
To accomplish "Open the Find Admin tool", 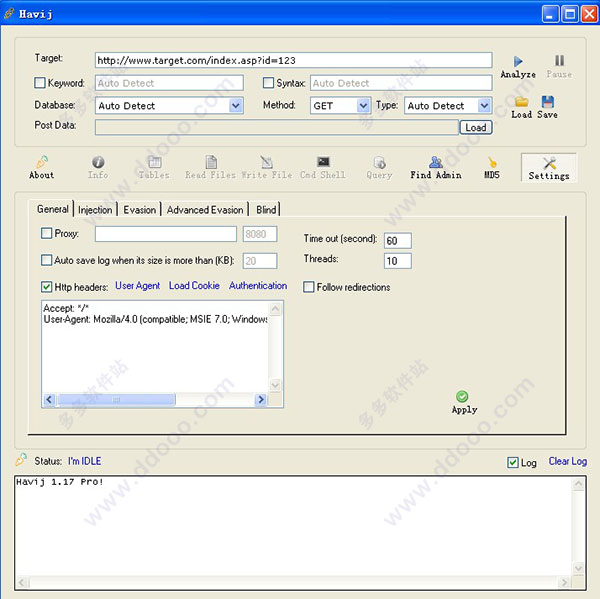I will click(x=435, y=168).
